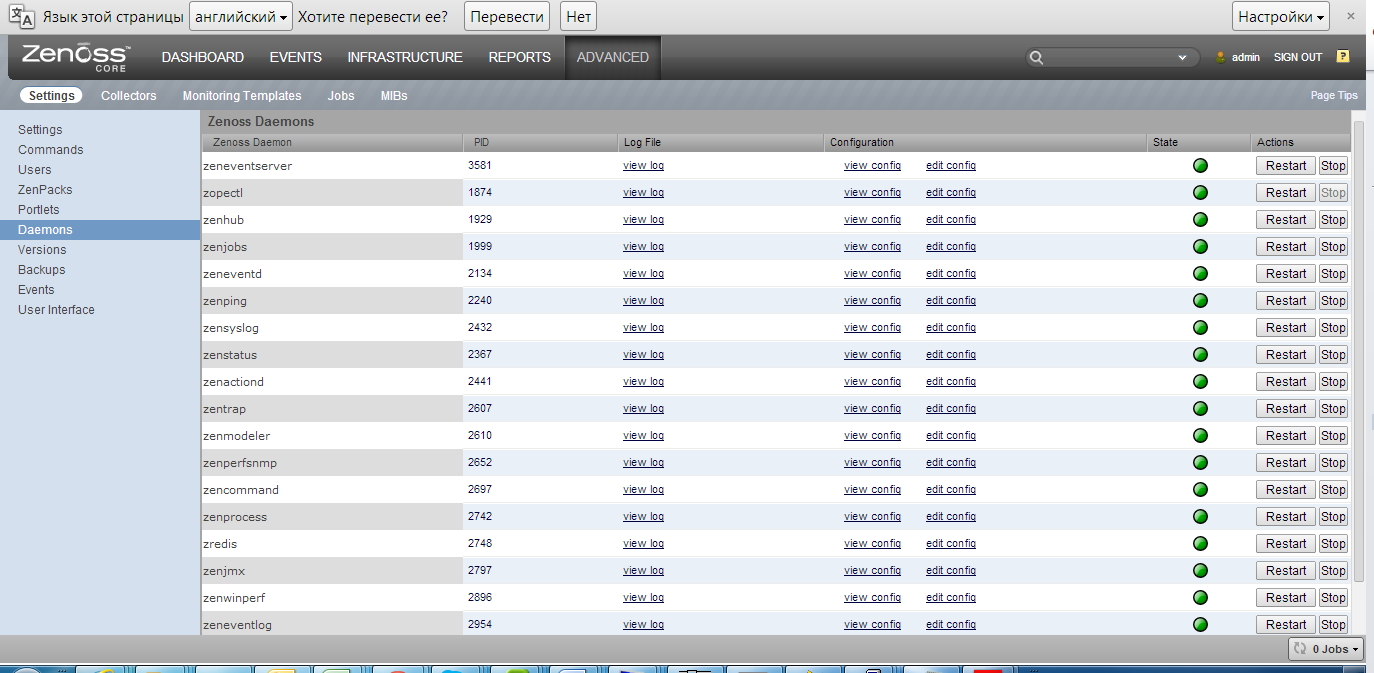Open the Collectors sub-tab

[x=129, y=96]
